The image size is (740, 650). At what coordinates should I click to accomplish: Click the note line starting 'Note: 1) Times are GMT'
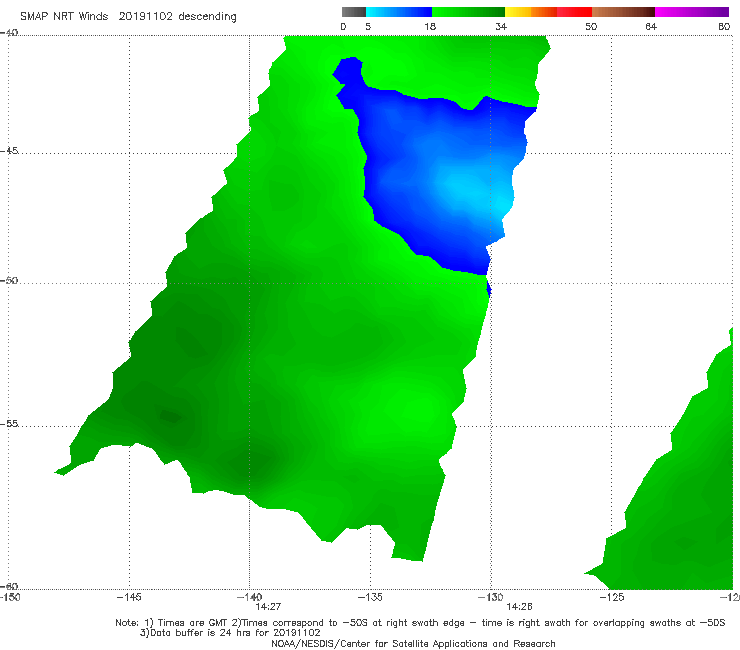coord(420,623)
